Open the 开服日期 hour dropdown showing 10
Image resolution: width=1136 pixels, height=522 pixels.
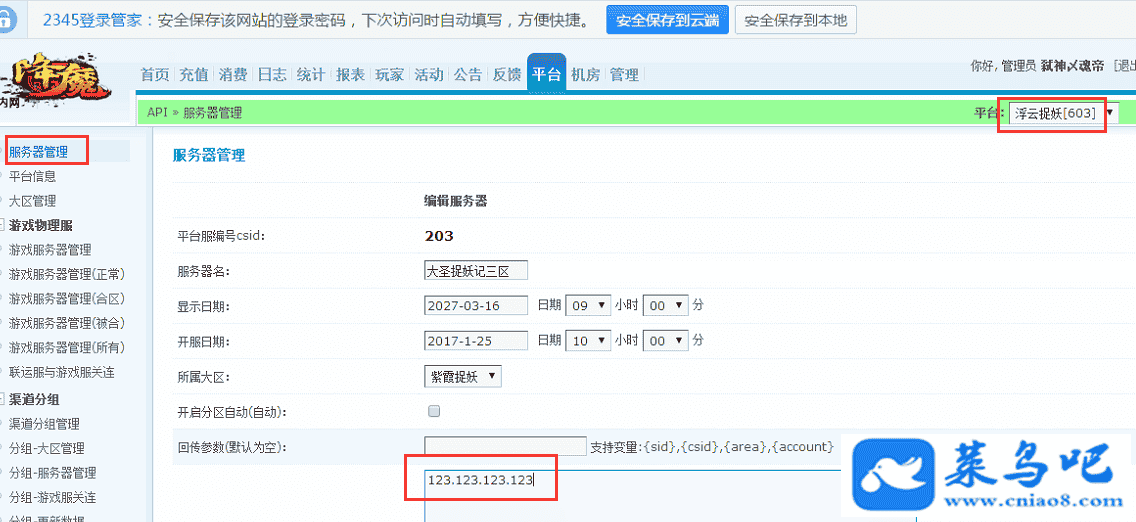click(588, 341)
